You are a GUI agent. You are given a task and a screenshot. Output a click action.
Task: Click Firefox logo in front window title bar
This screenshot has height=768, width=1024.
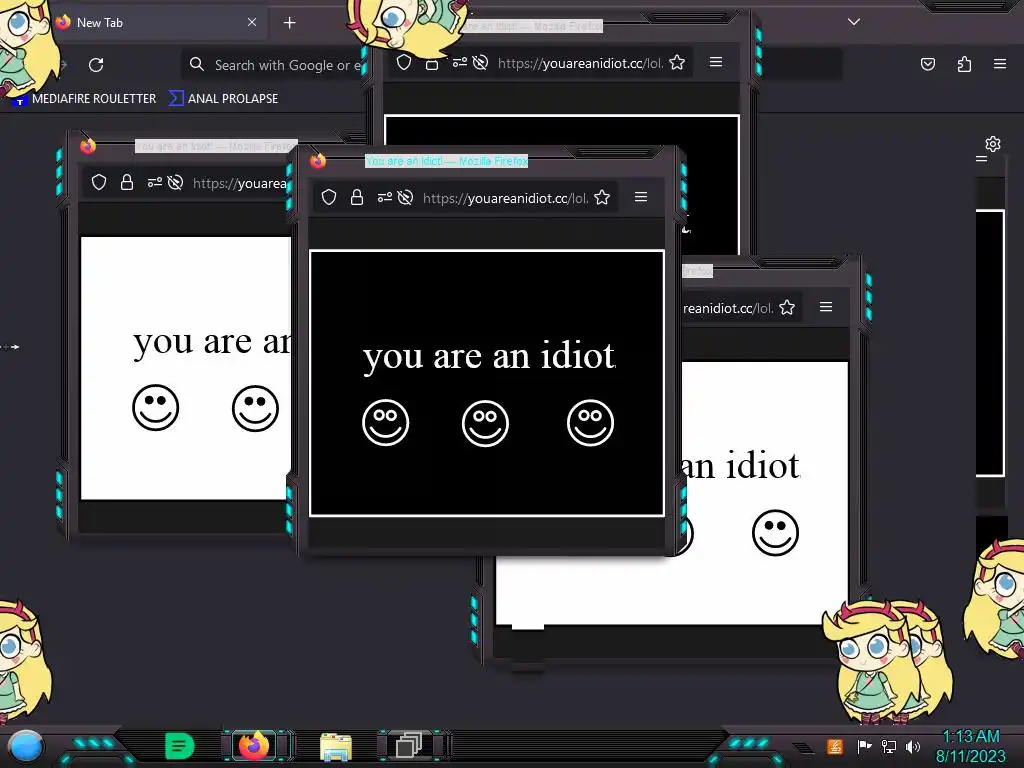pos(318,161)
